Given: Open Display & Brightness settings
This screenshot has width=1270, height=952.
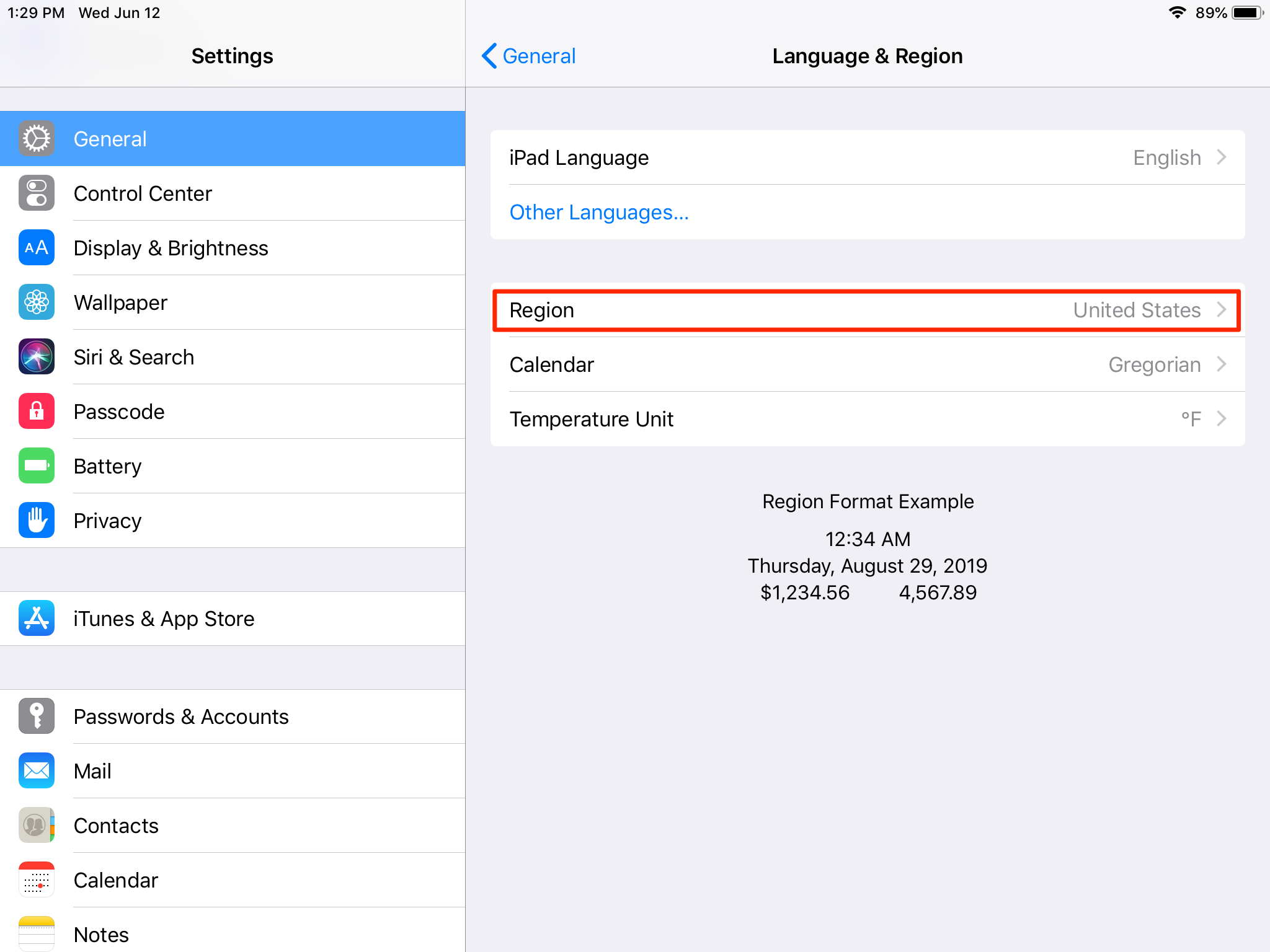Looking at the screenshot, I should click(x=233, y=248).
